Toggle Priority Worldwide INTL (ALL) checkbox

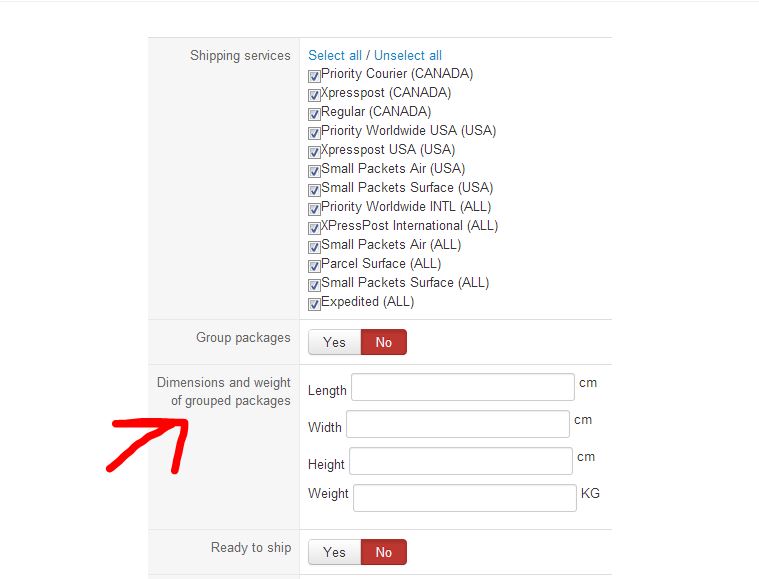click(x=314, y=208)
